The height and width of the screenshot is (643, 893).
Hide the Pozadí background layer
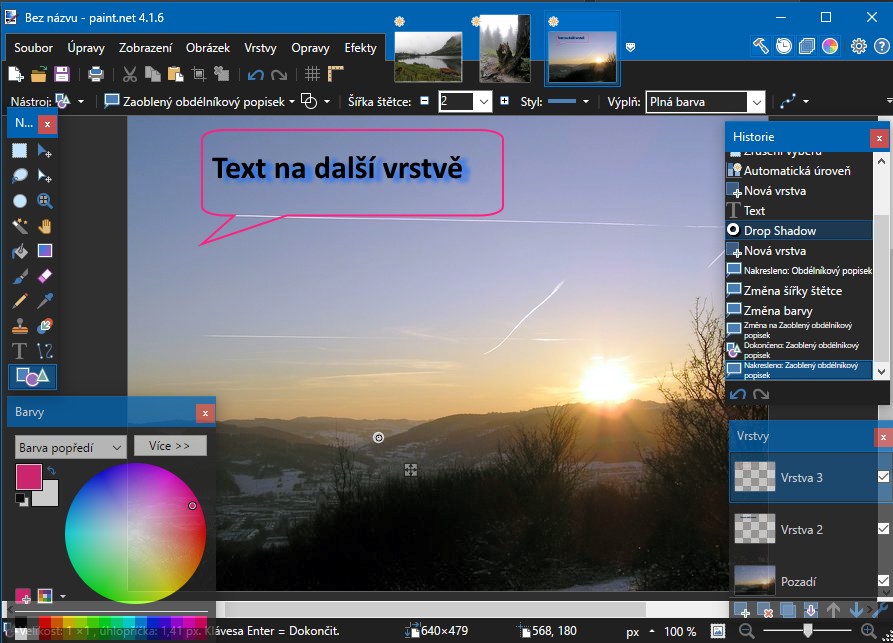pyautogui.click(x=883, y=581)
